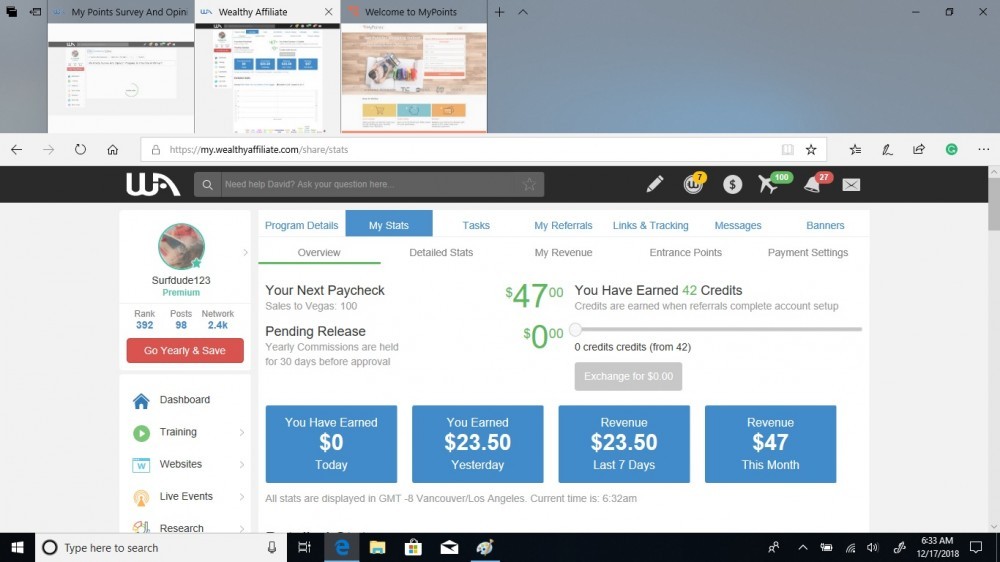This screenshot has width=1000, height=562.
Task: Click the Grammarly extension icon
Action: pyautogui.click(x=952, y=149)
